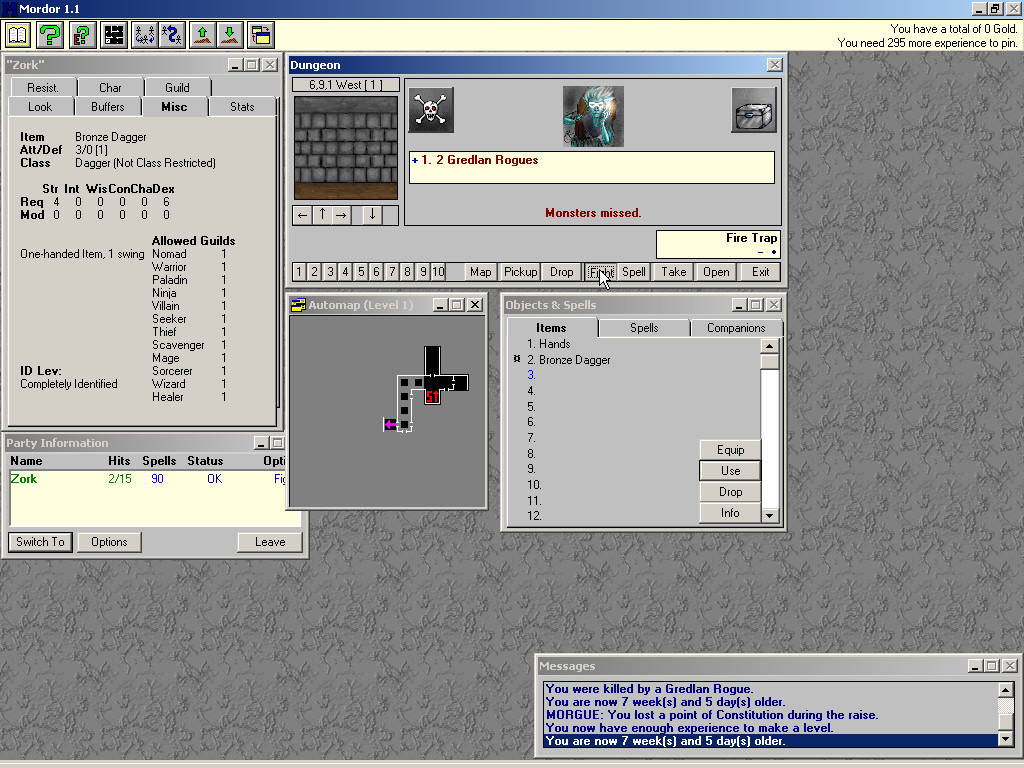Click the go down stairs arrow icon
The image size is (1024, 768).
230,36
